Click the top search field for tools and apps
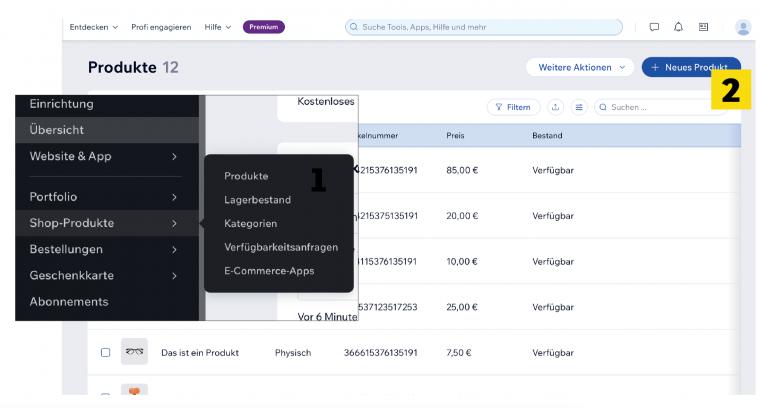This screenshot has width=770, height=408. 484,27
